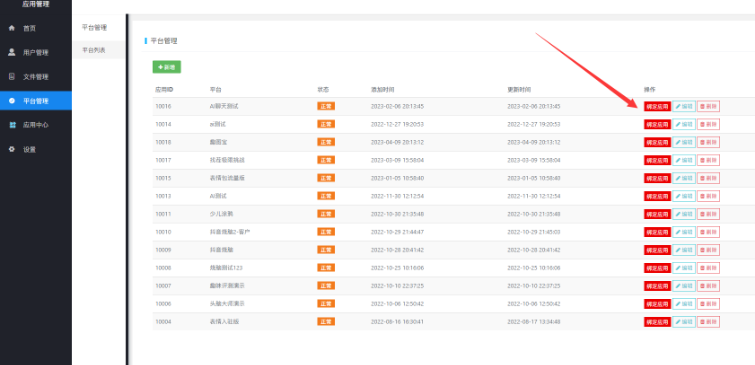Delete app 10013 with the trash button

tap(708, 196)
